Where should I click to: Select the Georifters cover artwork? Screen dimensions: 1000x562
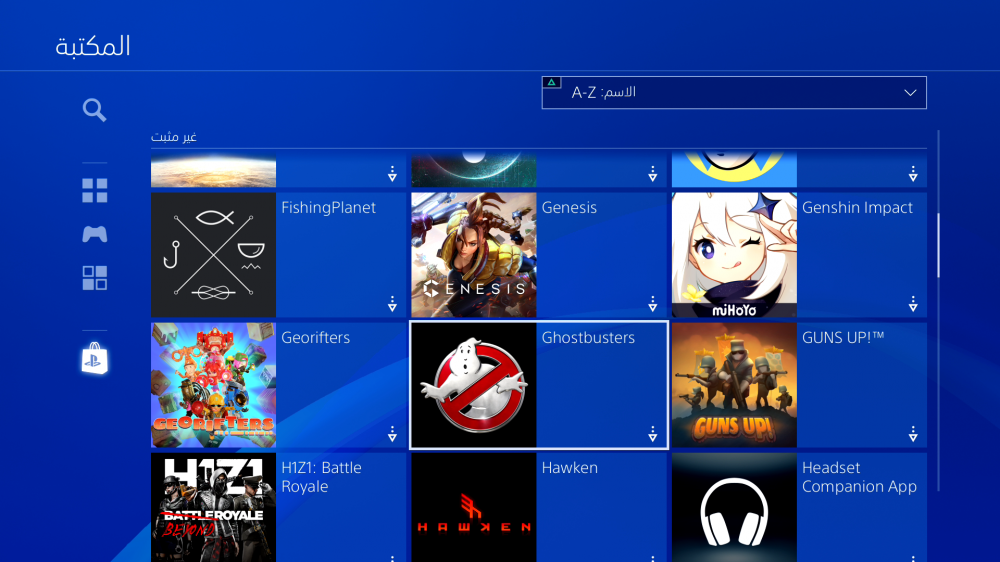pyautogui.click(x=214, y=385)
